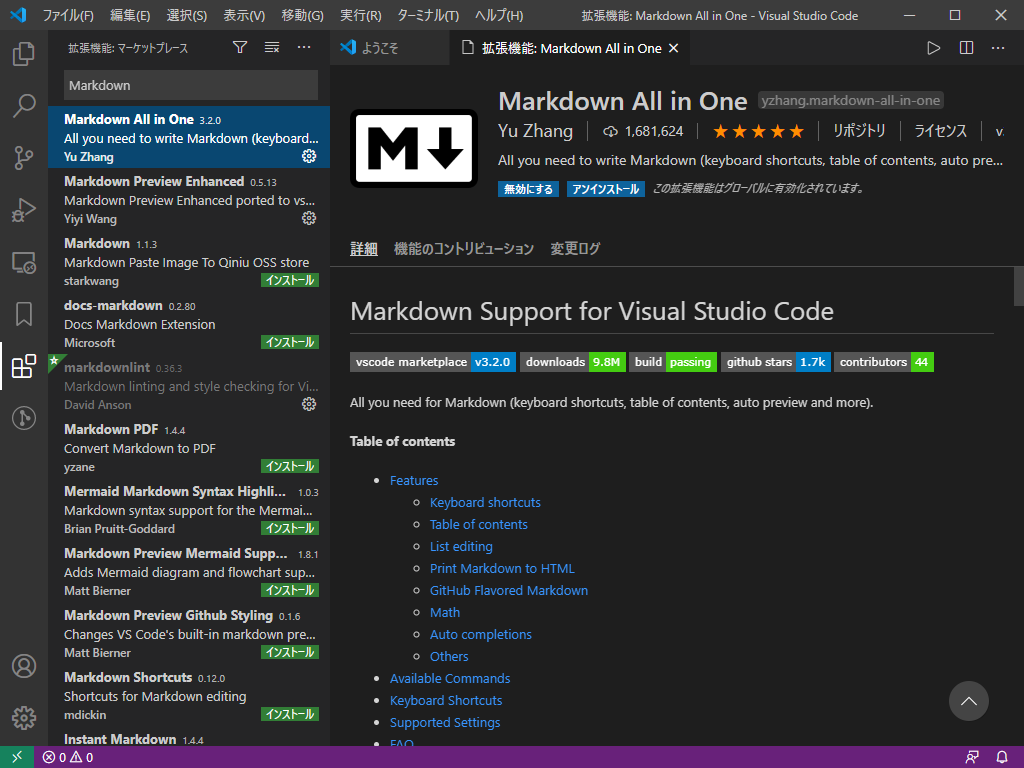Switch to the ようこそ tab

point(389,48)
